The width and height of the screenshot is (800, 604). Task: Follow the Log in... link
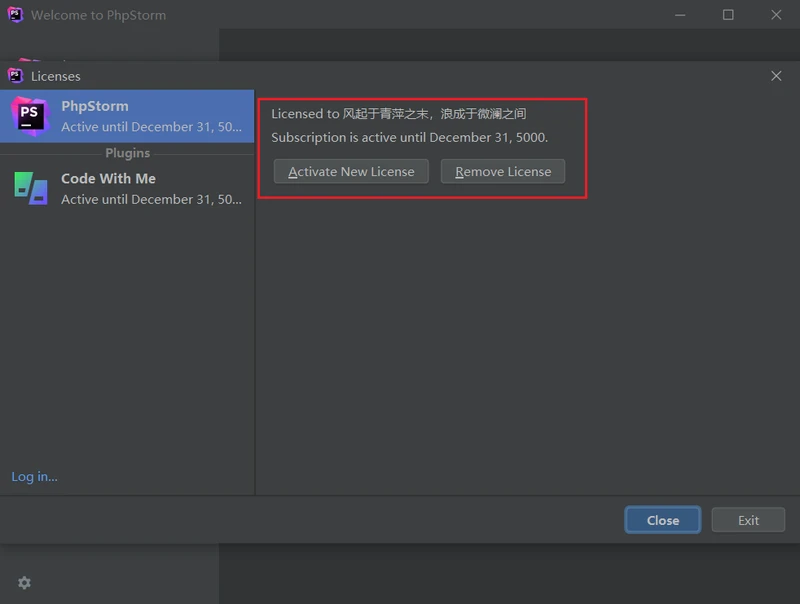[34, 477]
